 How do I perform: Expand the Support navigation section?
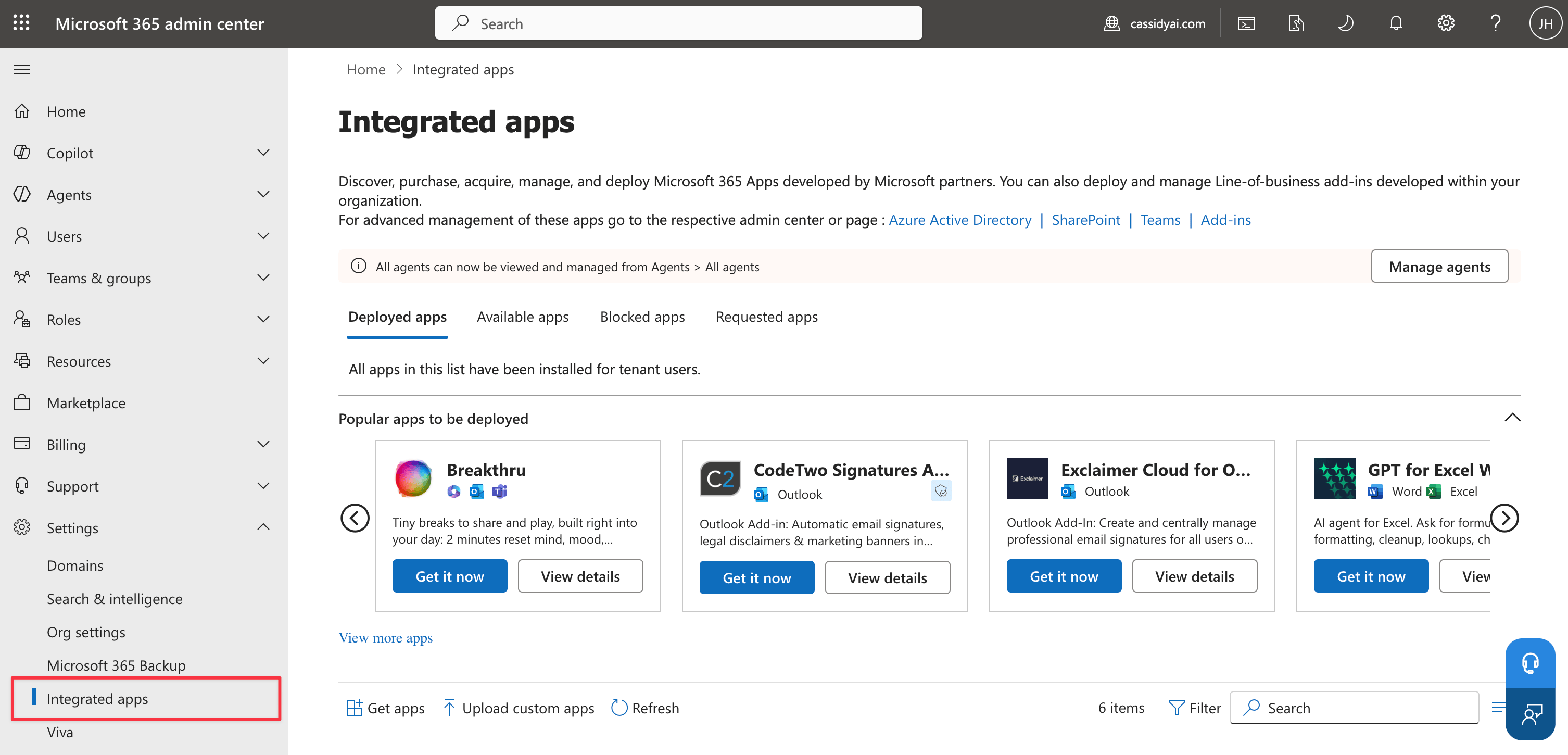coord(263,485)
